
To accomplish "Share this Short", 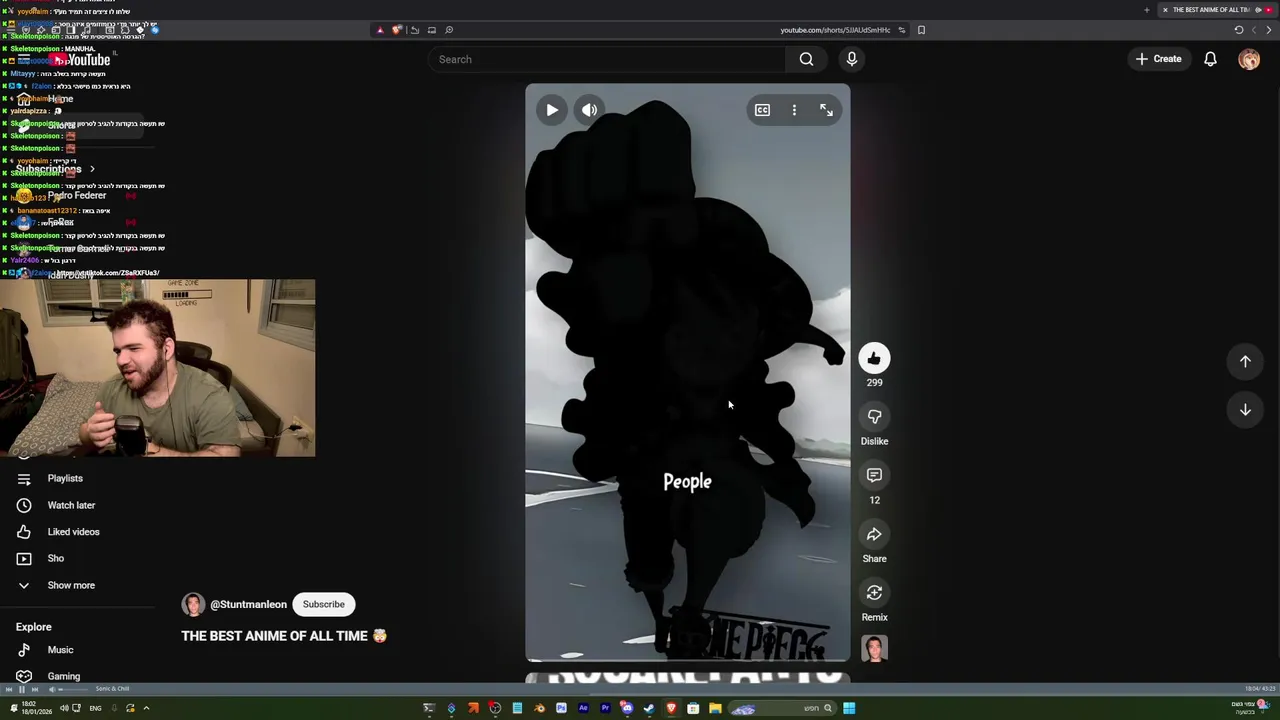I will 874,534.
